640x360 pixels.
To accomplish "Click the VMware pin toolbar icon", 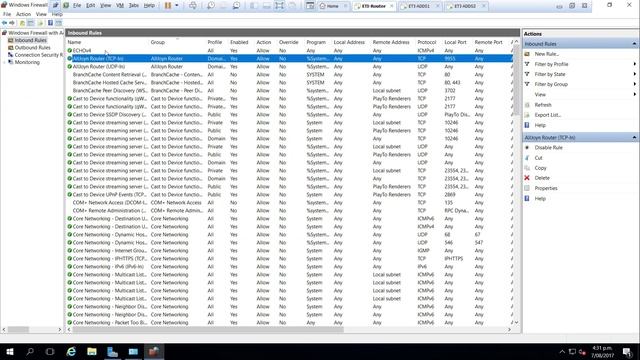I will point(56,6).
